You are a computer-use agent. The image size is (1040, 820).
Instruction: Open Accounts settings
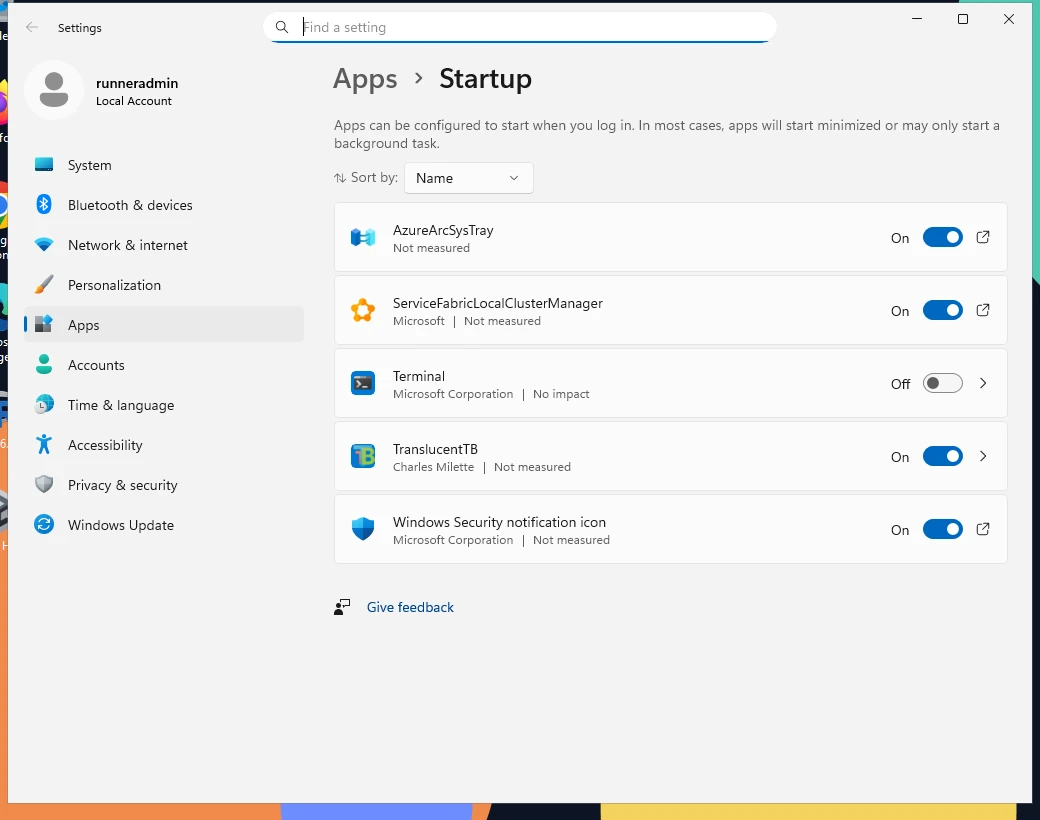(x=163, y=364)
